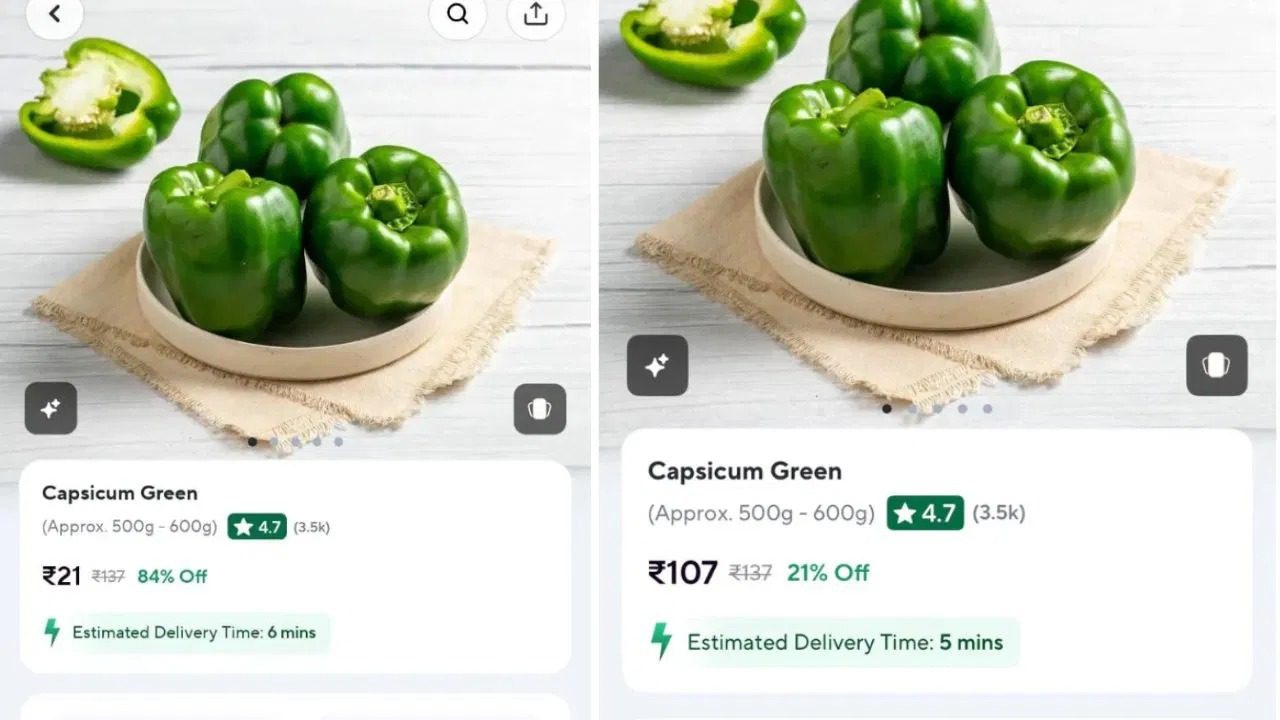Screen dimensions: 1280x720
Task: View the (3.5k) reviews beside ₹107 listing
Action: [999, 513]
